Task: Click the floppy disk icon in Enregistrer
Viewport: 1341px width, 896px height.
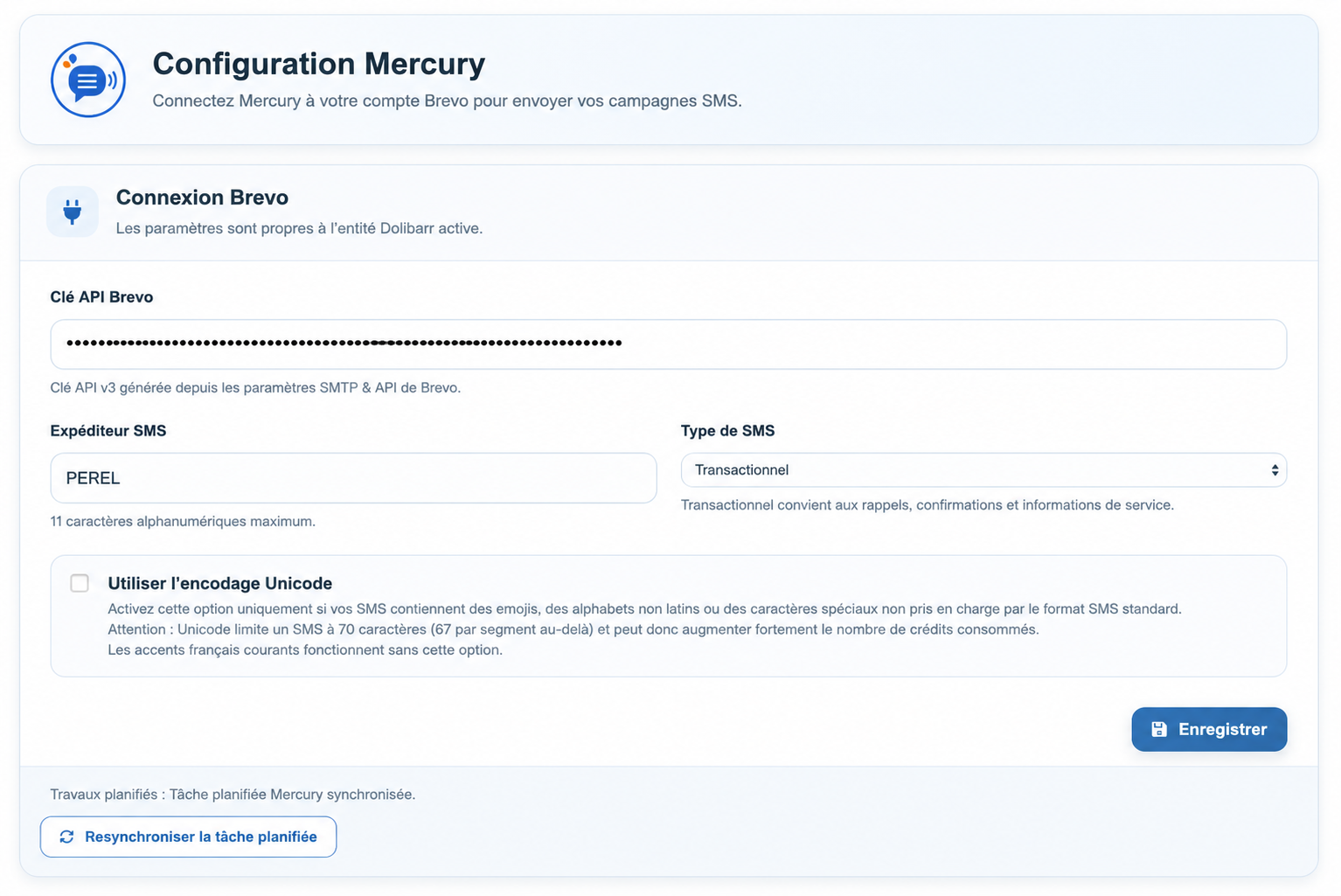Action: point(1159,729)
